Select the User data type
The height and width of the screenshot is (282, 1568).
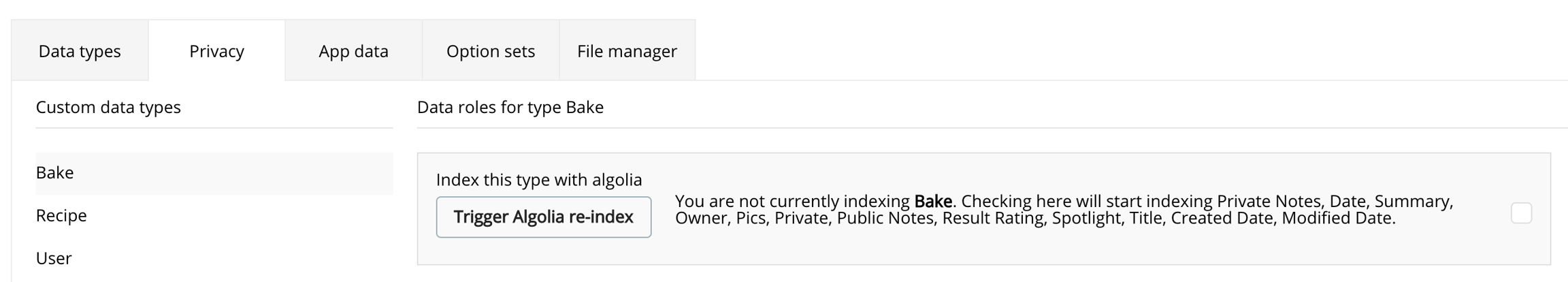point(54,259)
